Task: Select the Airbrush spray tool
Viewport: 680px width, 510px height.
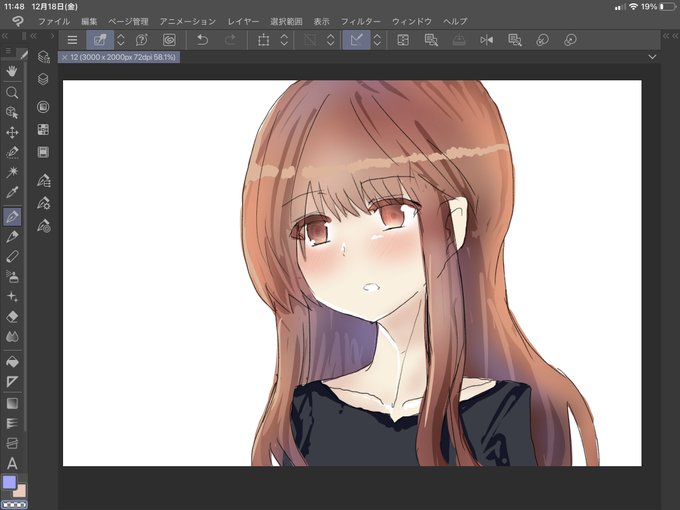Action: (x=12, y=276)
